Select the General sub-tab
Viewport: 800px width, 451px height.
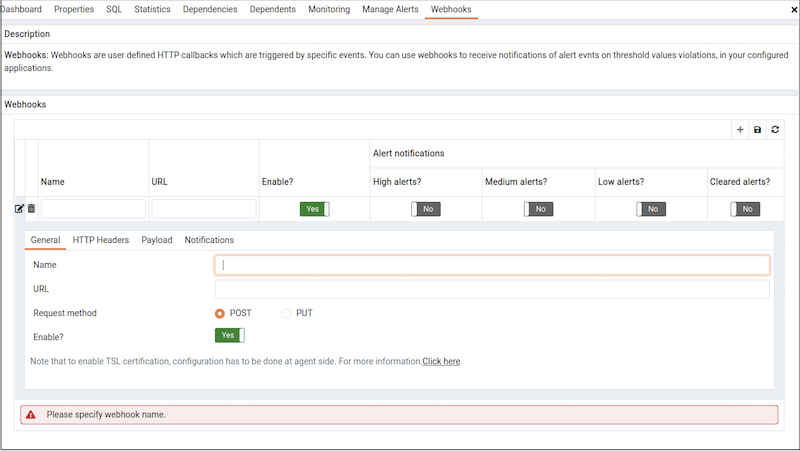pyautogui.click(x=45, y=240)
